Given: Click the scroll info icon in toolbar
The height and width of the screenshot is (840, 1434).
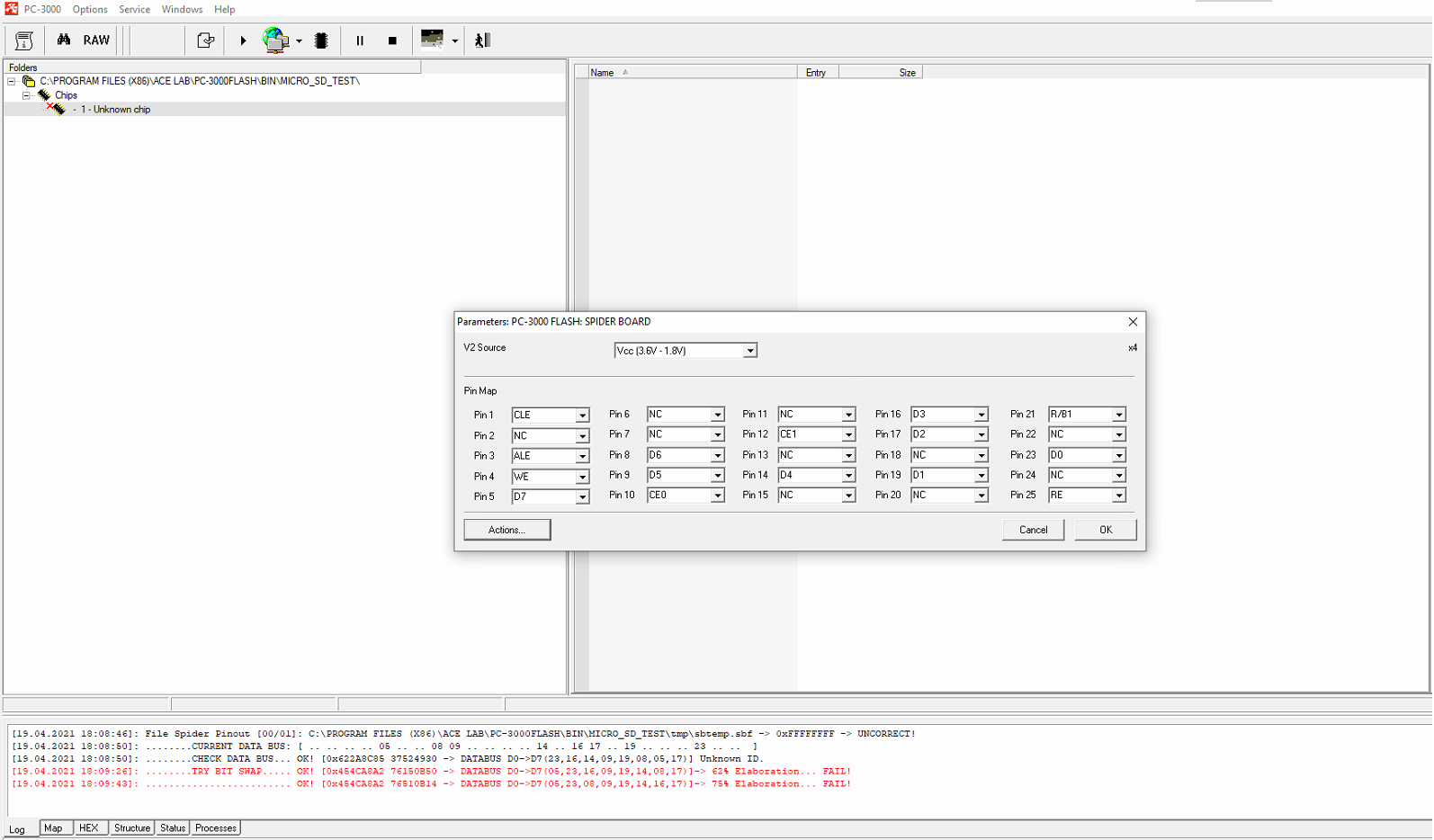Looking at the screenshot, I should 24,40.
